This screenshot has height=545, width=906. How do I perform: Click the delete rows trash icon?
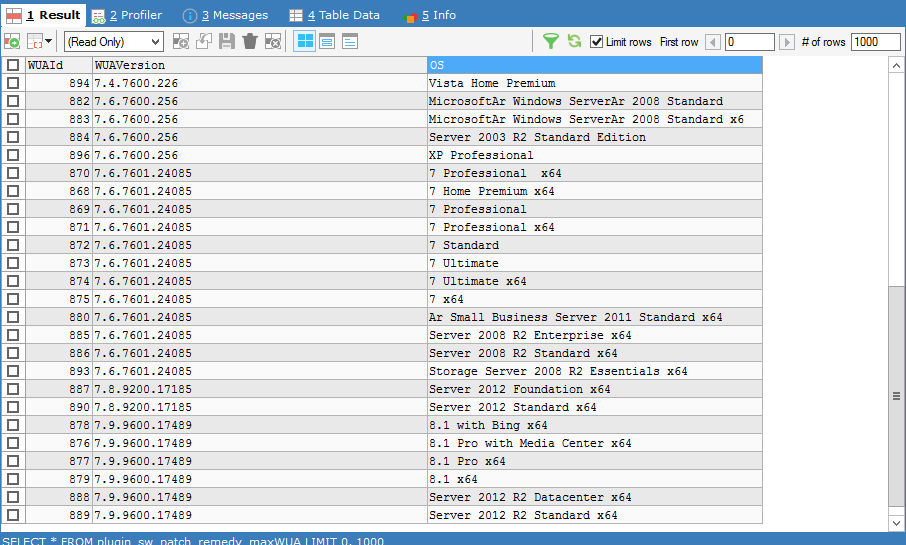[x=250, y=41]
